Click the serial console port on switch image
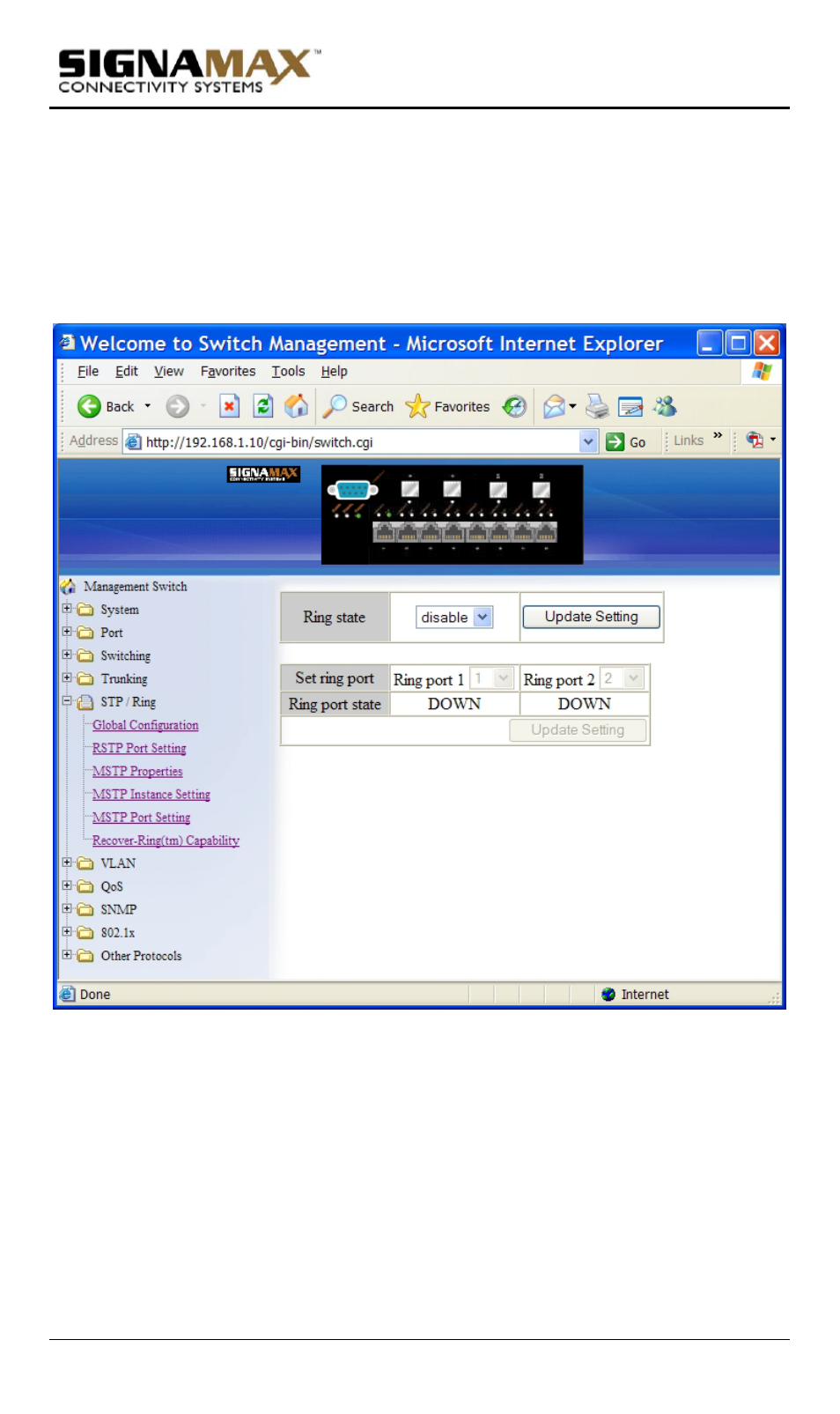Screen dimensions: 840x1414 pyautogui.click(x=352, y=490)
